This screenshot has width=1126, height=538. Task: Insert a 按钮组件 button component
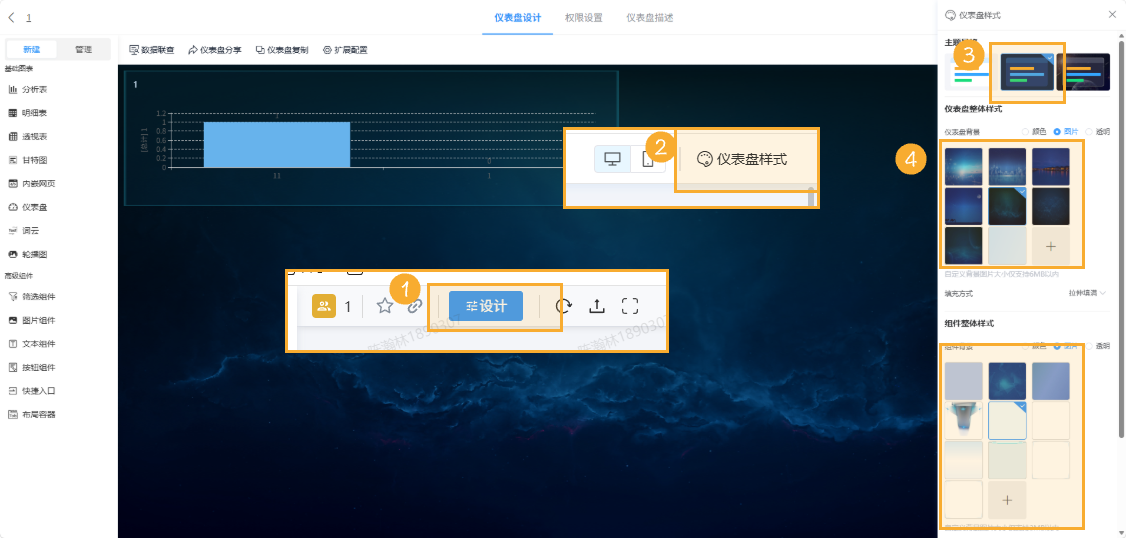32,368
